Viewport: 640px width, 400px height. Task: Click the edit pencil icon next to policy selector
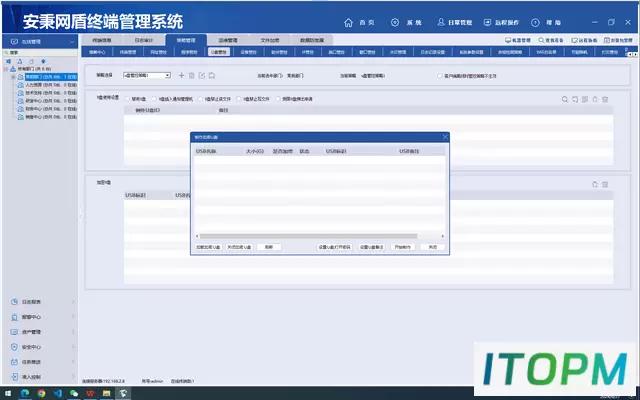click(202, 76)
